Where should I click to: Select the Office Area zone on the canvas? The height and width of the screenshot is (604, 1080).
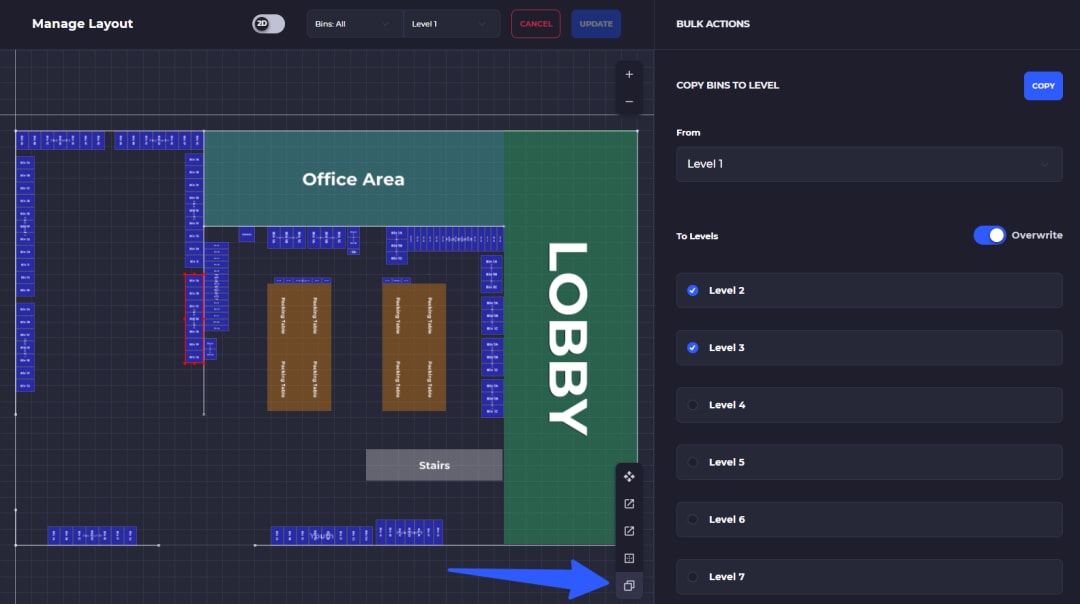pyautogui.click(x=353, y=179)
